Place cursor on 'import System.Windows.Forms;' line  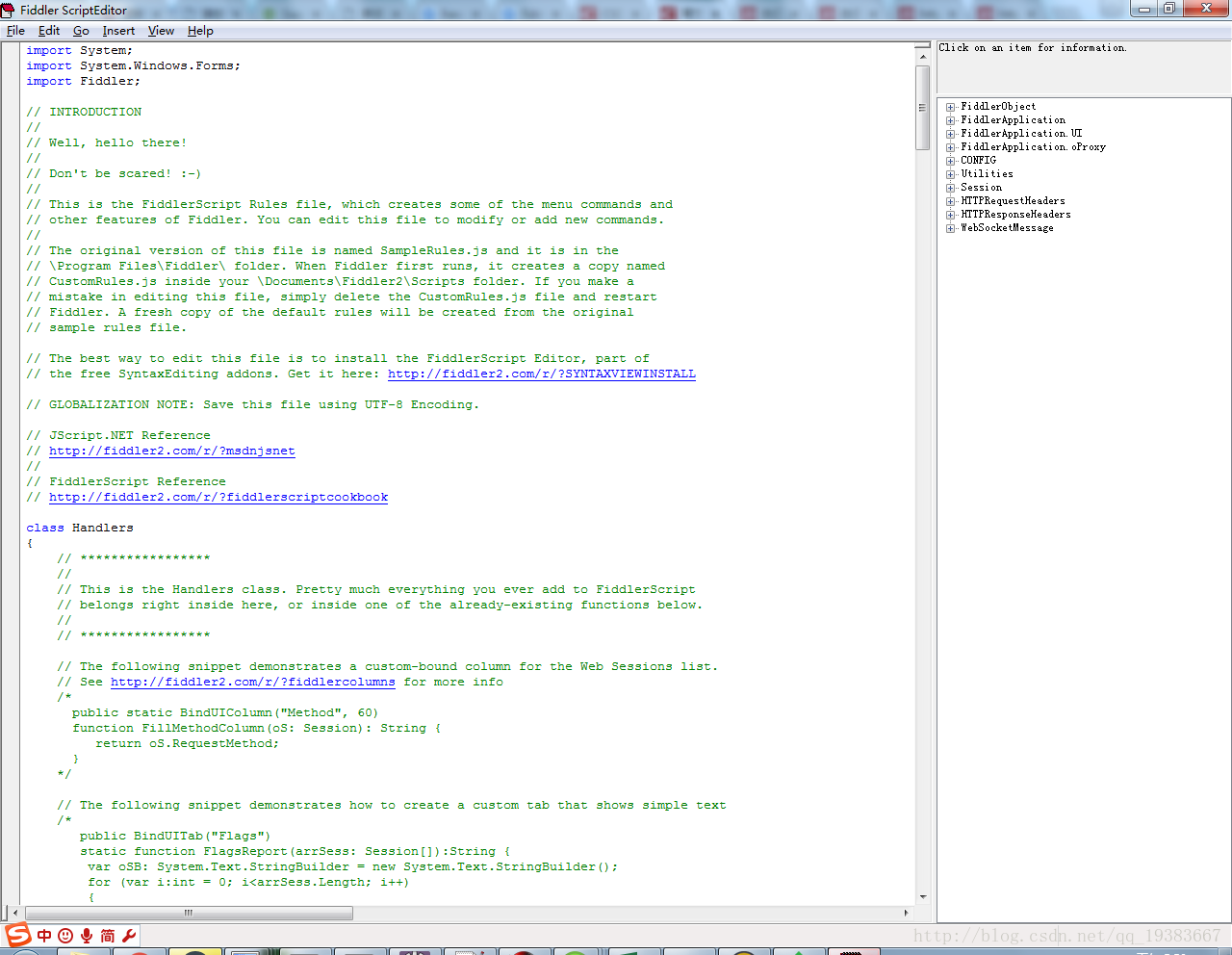(134, 65)
